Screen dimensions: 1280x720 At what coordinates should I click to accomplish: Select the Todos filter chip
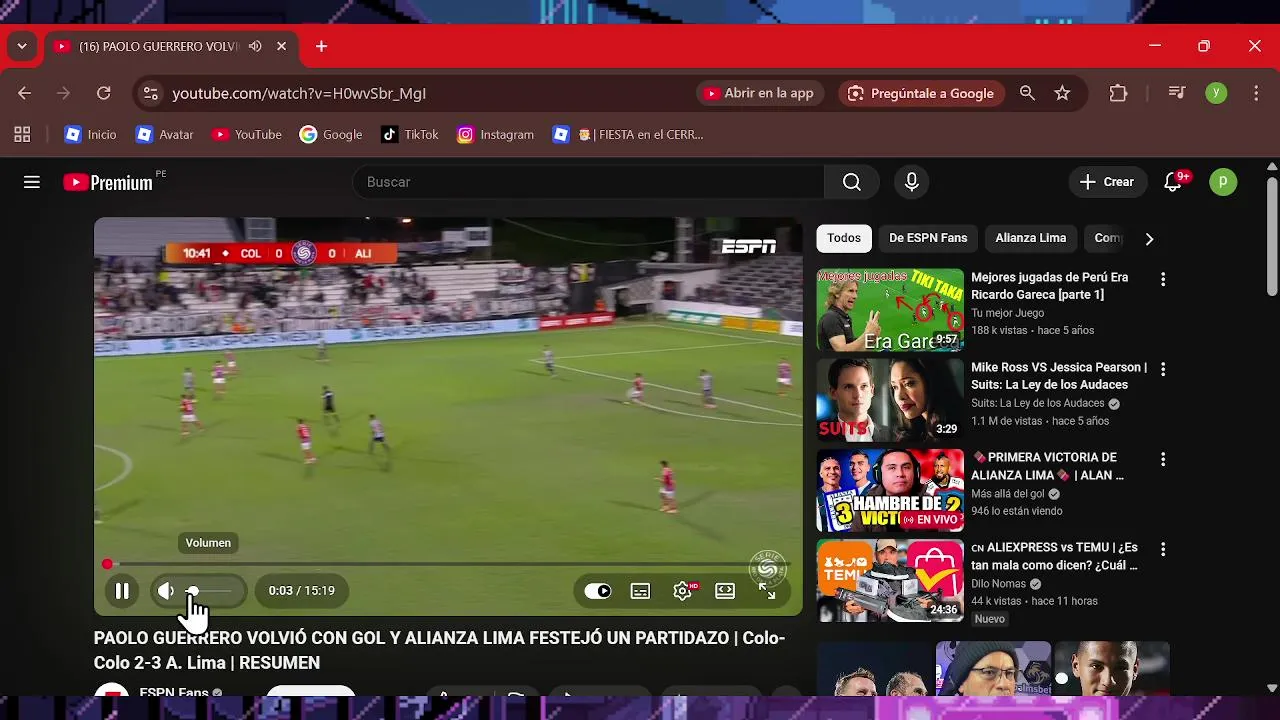(843, 238)
